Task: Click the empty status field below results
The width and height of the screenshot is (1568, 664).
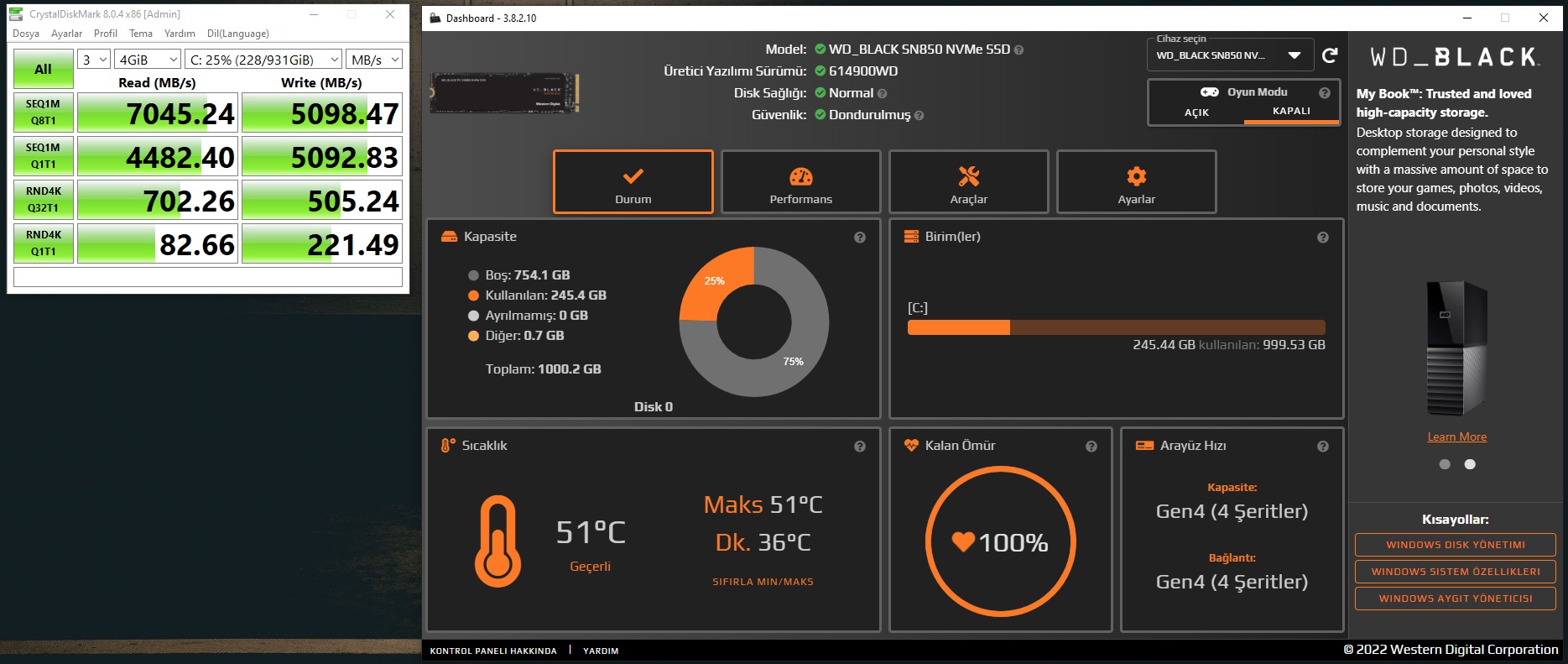Action: [x=208, y=277]
